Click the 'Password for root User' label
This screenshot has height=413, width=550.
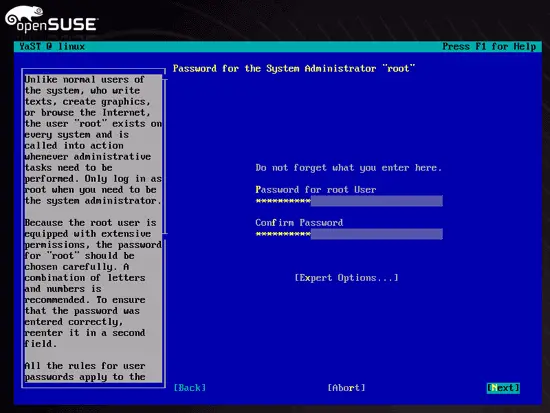316,190
